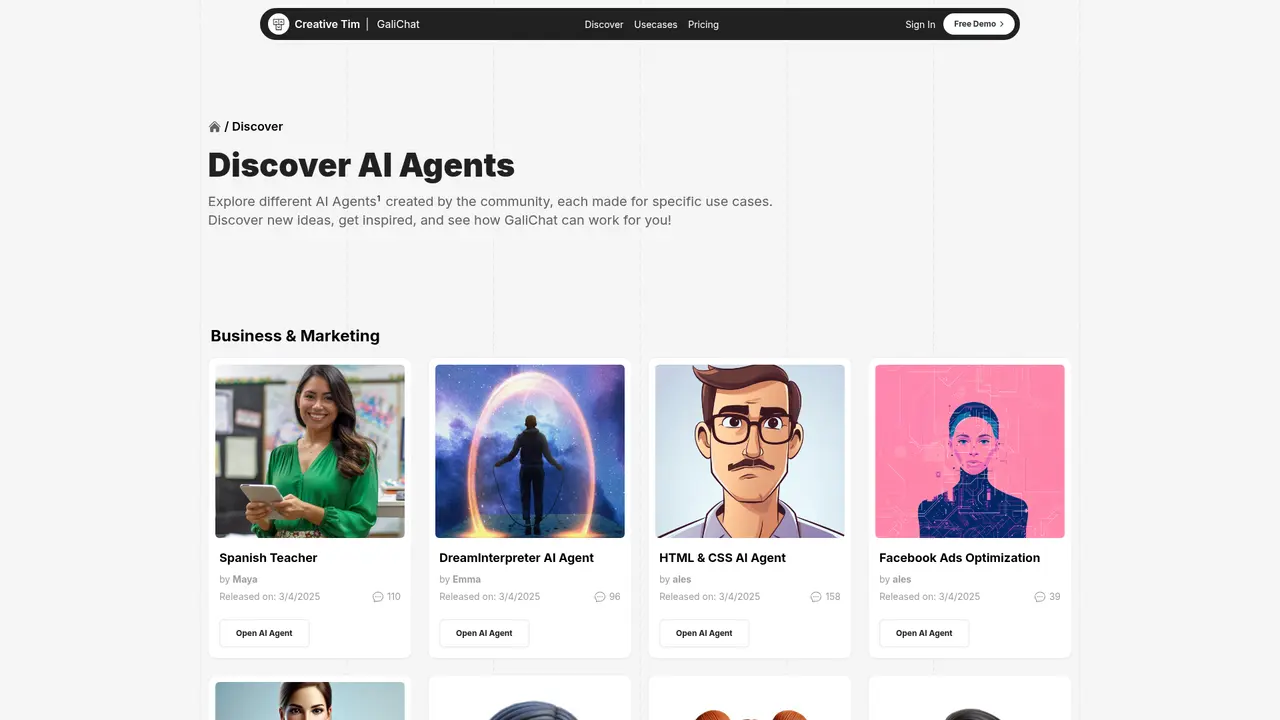Click the HTML & CSS cartoon thumbnail
1280x720 pixels.
tap(750, 451)
